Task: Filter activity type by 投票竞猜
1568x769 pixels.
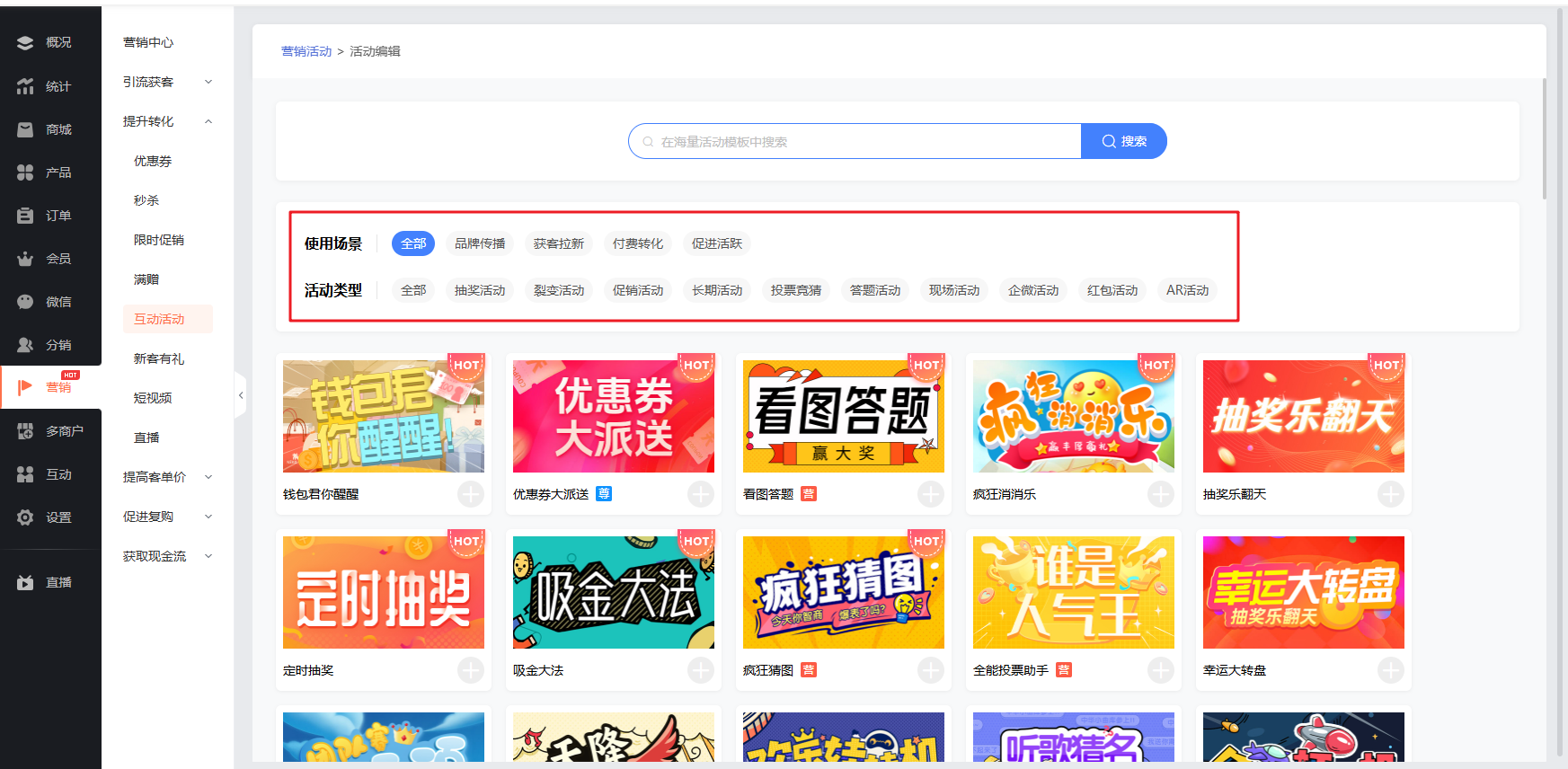Action: pos(796,290)
